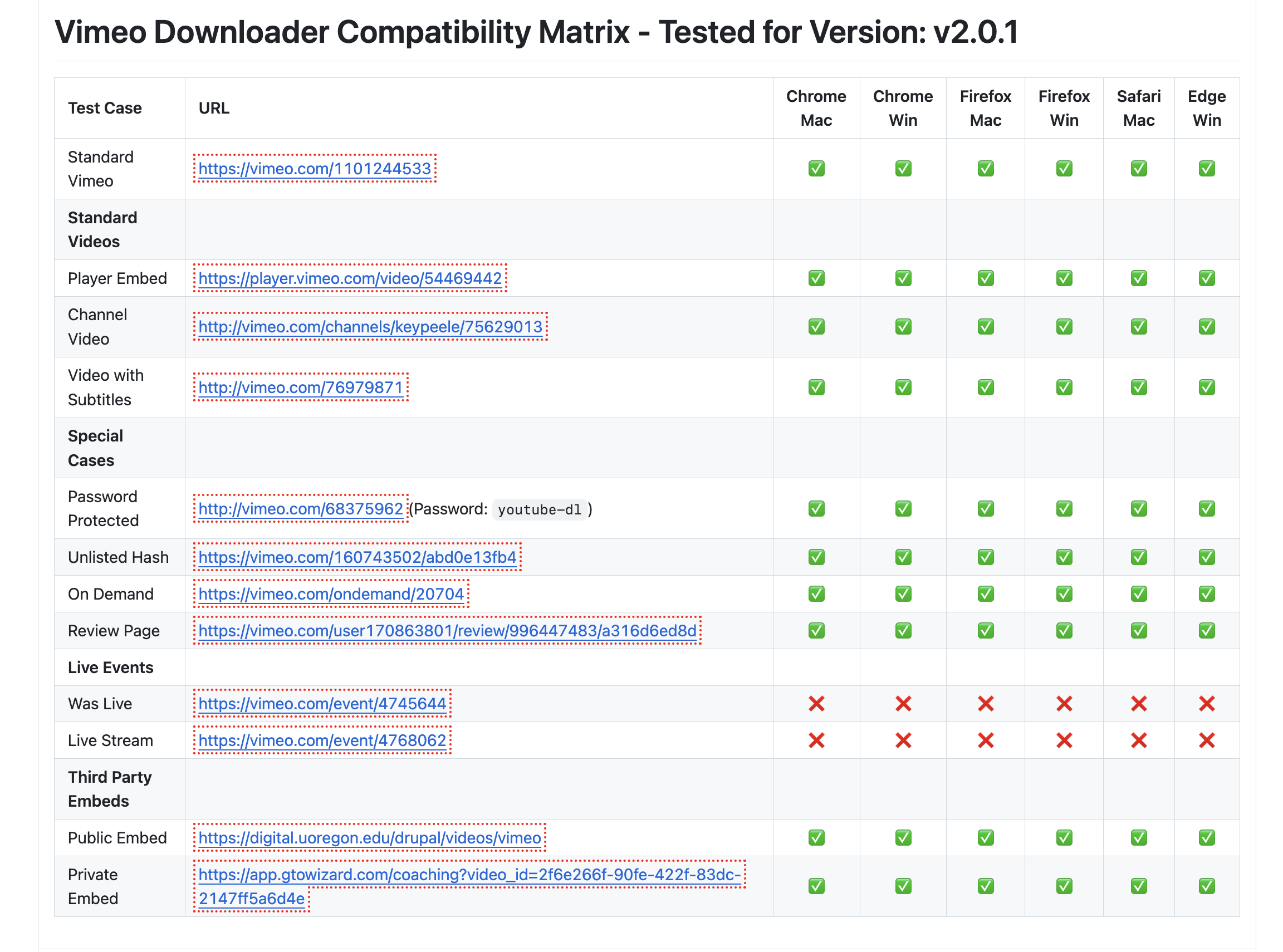This screenshot has height=952, width=1283.
Task: Click Chrome Mac checkmark for Standard Vimeo
Action: coord(816,169)
